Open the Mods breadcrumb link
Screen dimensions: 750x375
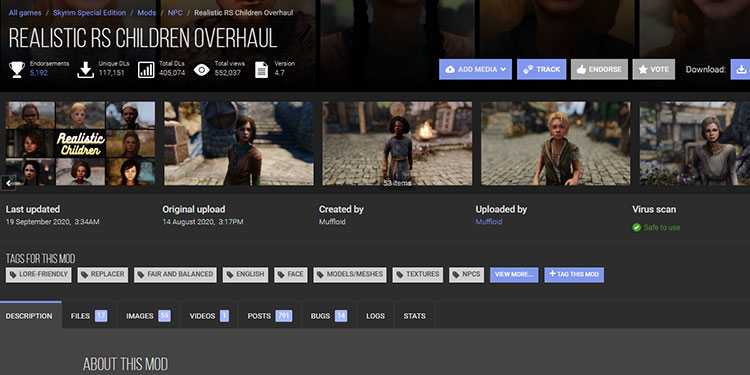pos(146,13)
